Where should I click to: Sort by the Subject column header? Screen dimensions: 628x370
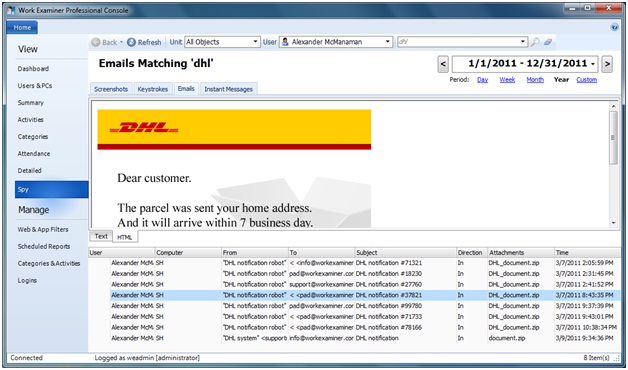pos(406,253)
